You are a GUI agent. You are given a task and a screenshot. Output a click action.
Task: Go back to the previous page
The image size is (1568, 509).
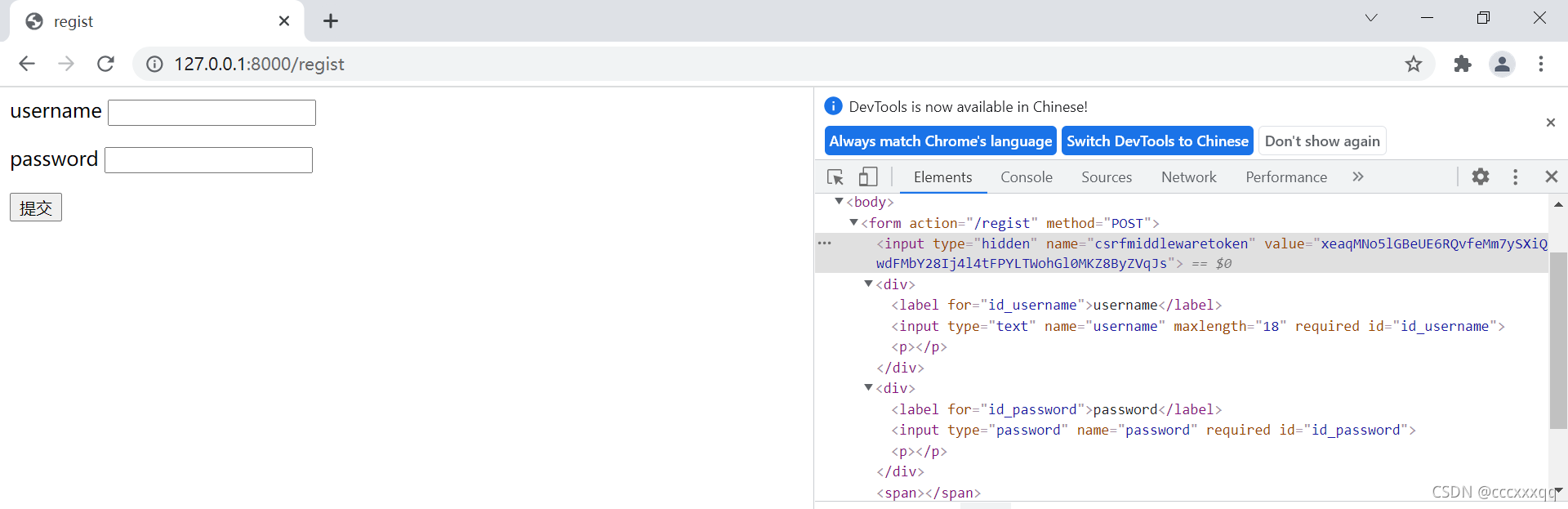pos(27,64)
